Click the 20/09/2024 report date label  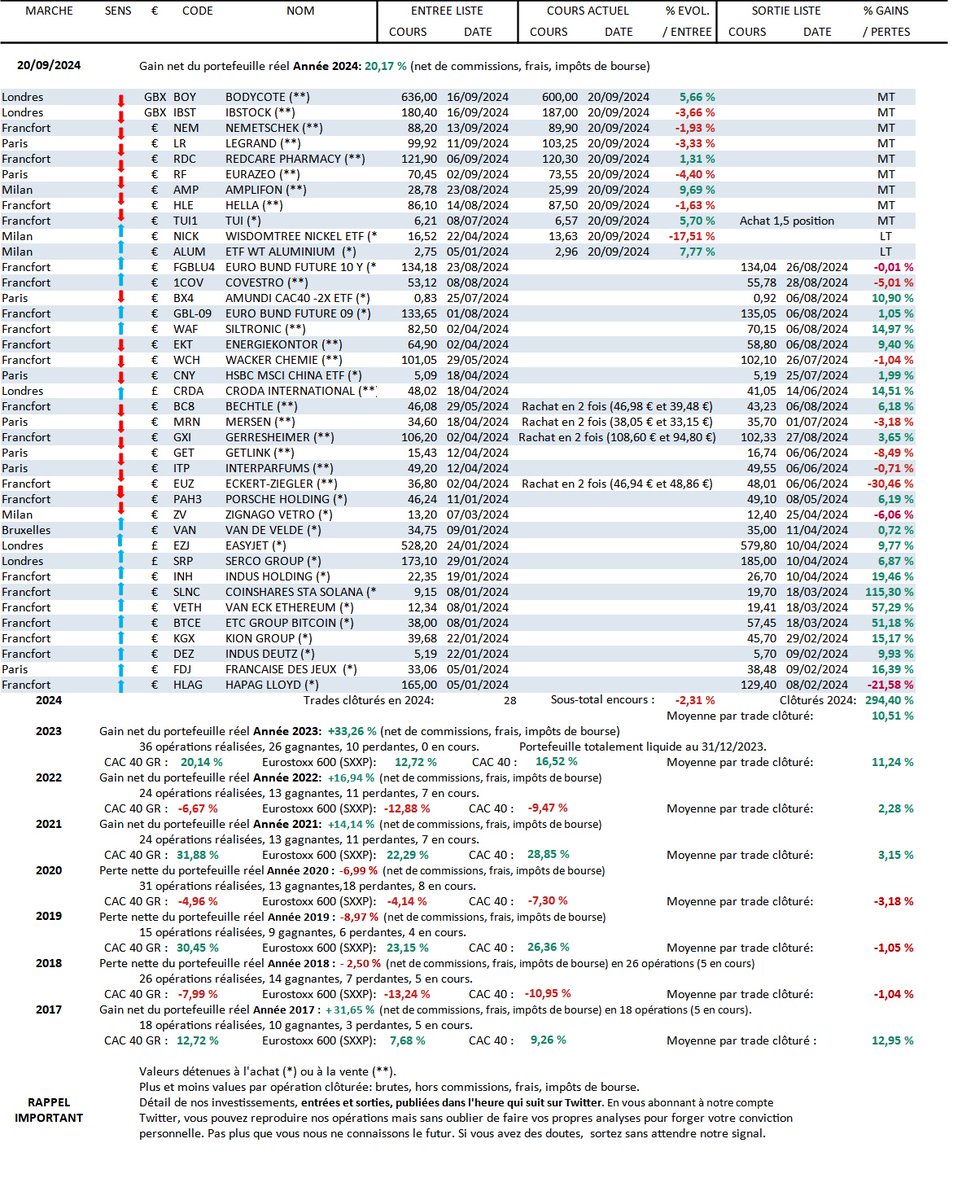coord(48,65)
